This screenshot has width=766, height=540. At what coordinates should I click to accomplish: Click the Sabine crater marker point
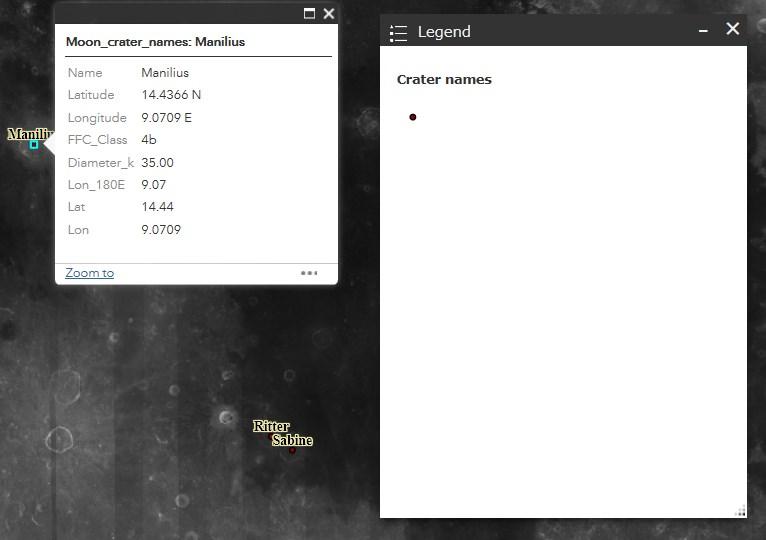(x=292, y=450)
